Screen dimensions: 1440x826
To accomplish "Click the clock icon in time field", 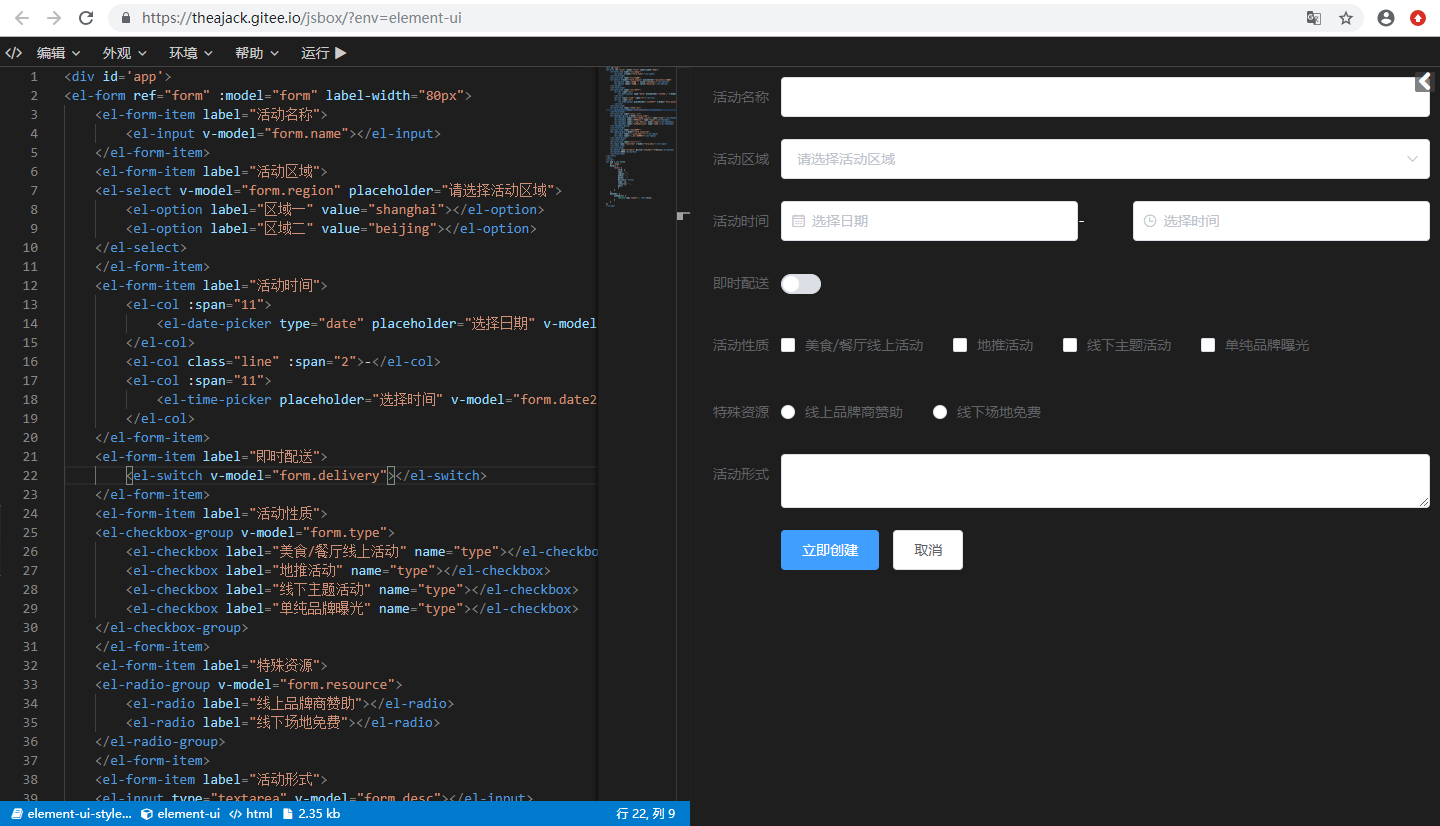I will [1150, 221].
